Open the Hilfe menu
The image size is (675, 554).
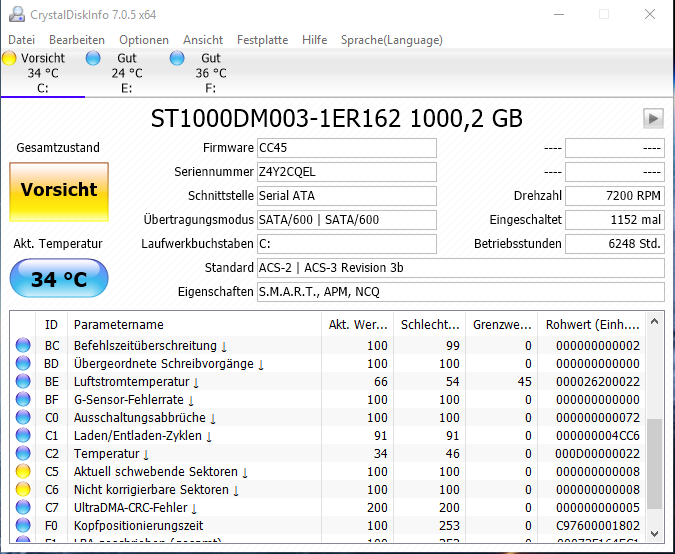[x=314, y=40]
